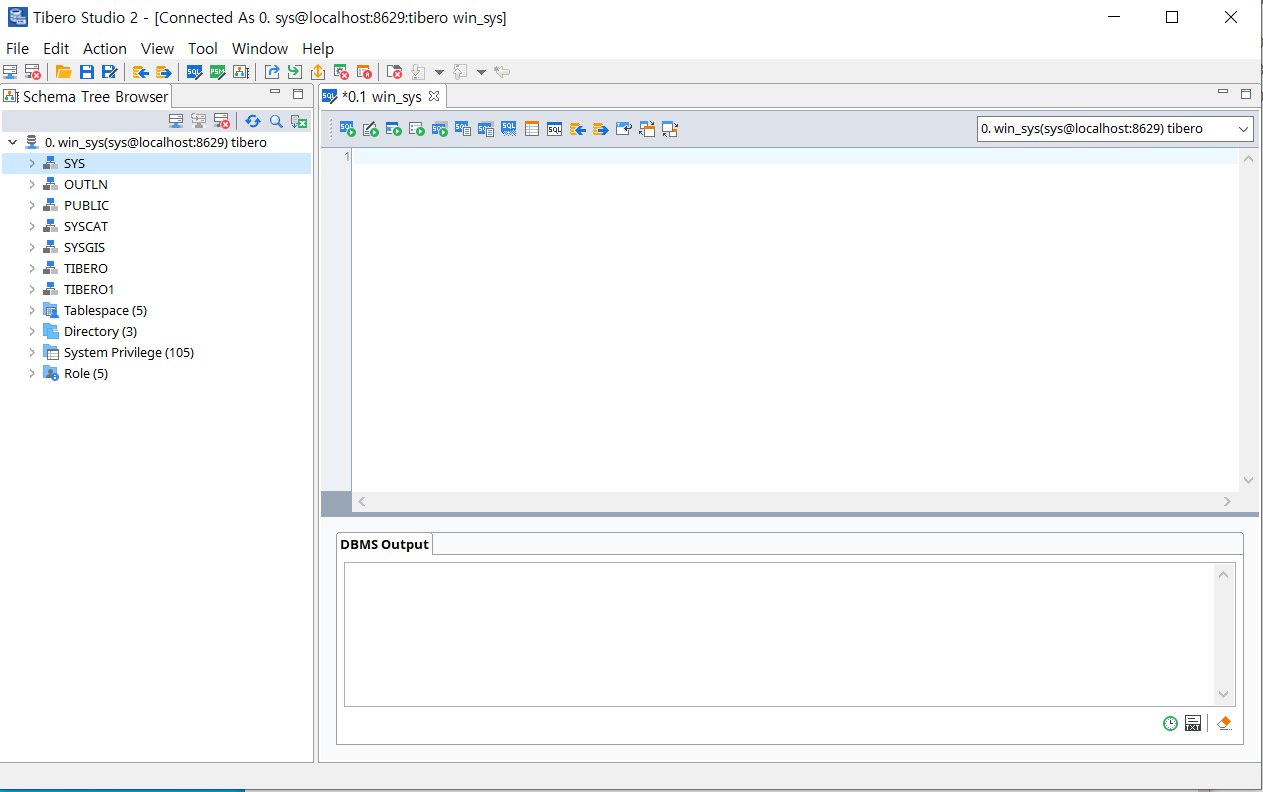Click the editor vertical scrollbar down arrow
1263x792 pixels.
pyautogui.click(x=1248, y=480)
